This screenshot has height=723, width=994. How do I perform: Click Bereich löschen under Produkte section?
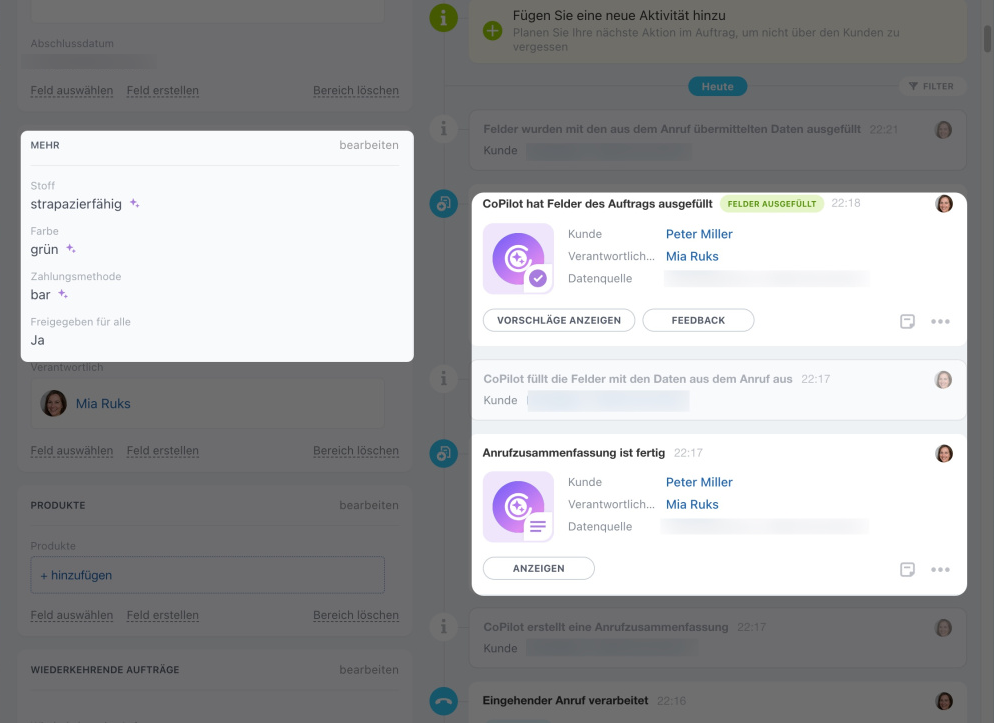pyautogui.click(x=355, y=616)
